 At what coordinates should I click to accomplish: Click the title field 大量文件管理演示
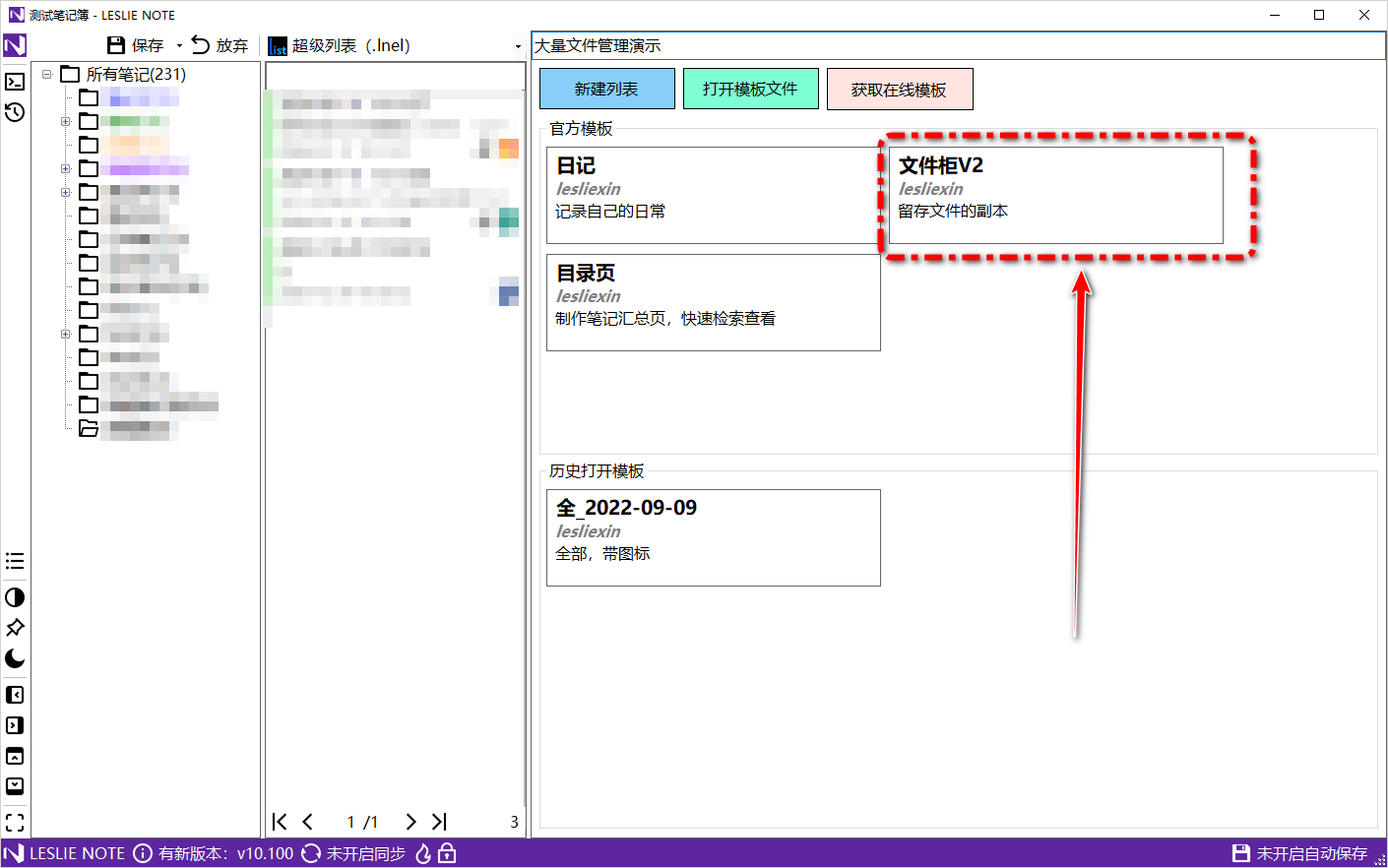point(957,45)
